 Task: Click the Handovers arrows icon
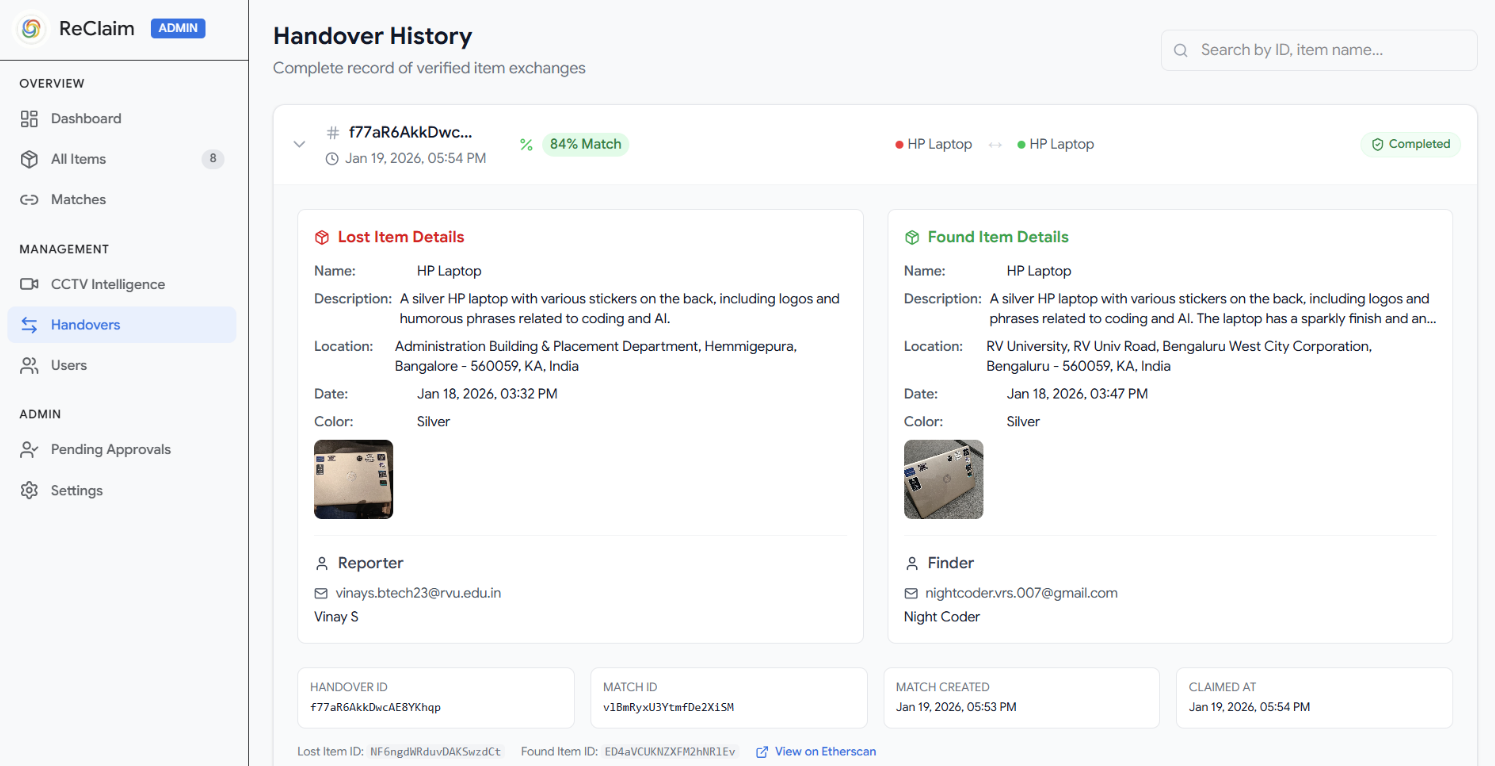tap(29, 325)
